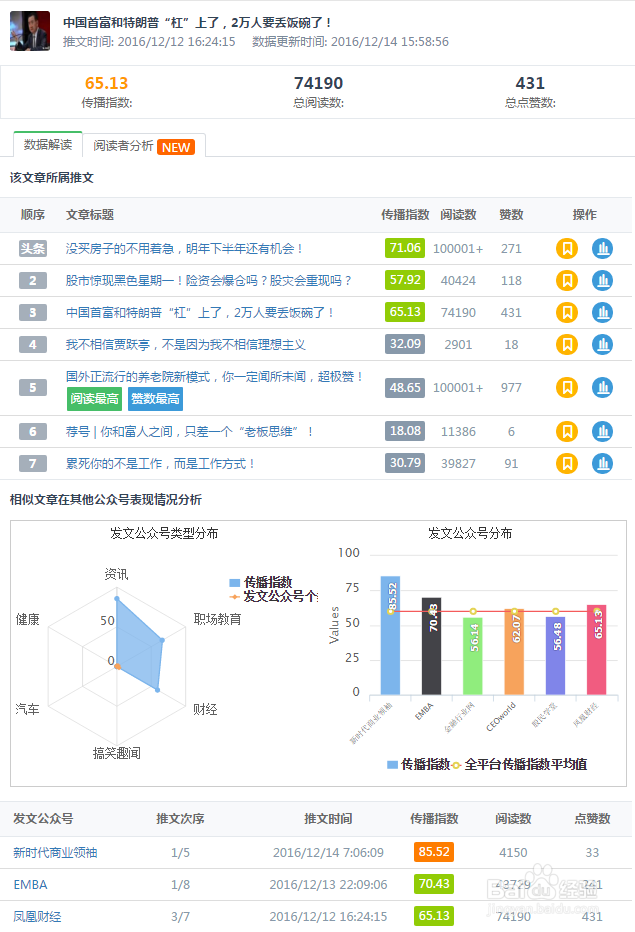
Task: Click the 推文时间 column header
Action: (x=328, y=818)
